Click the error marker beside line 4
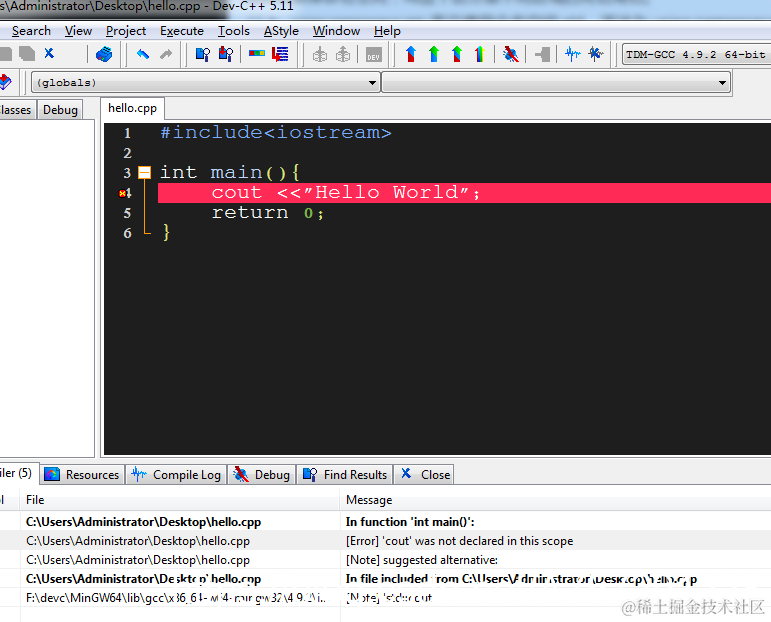 (122, 193)
